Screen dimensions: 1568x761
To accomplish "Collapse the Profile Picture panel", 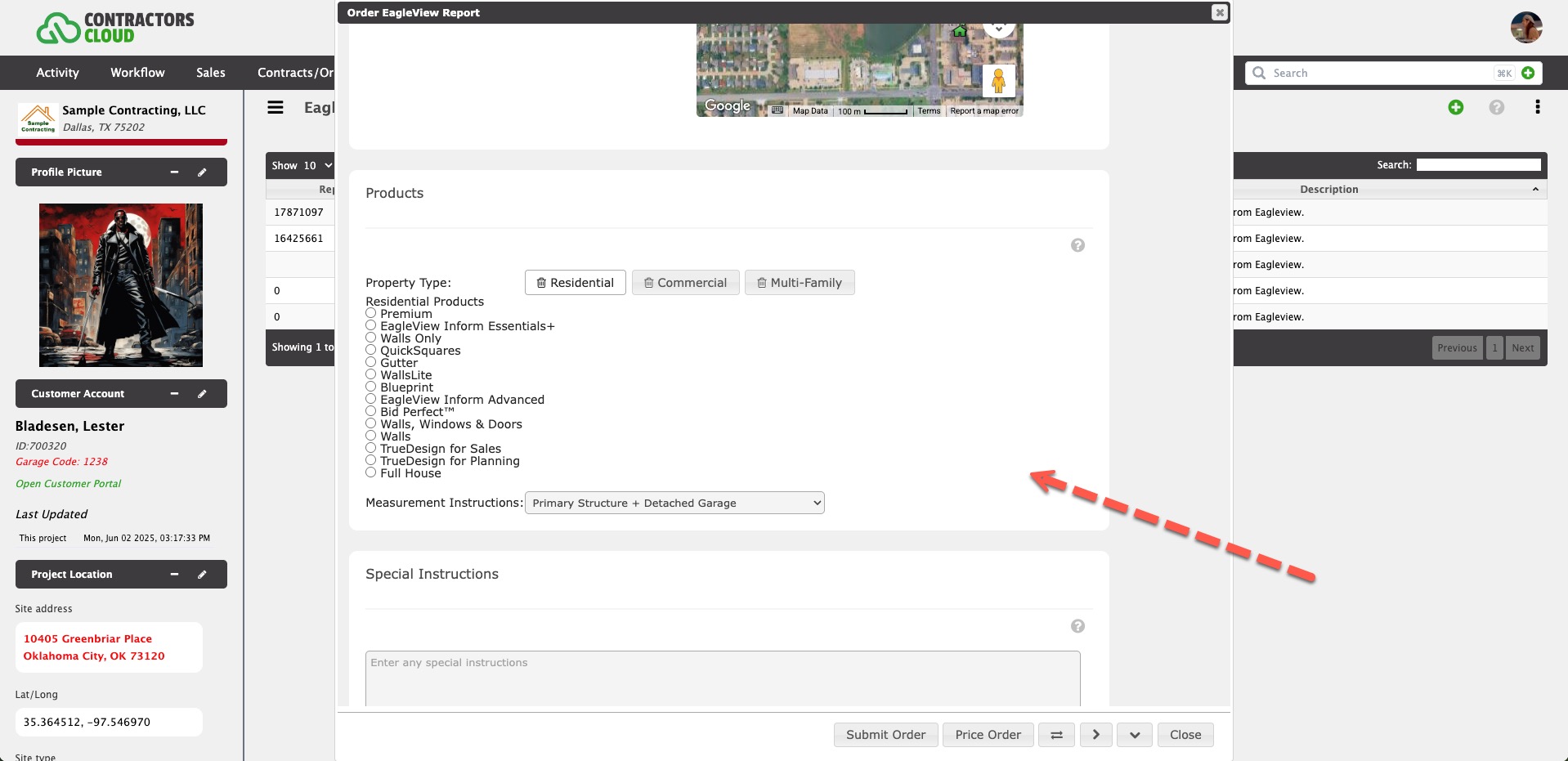I will [x=174, y=172].
